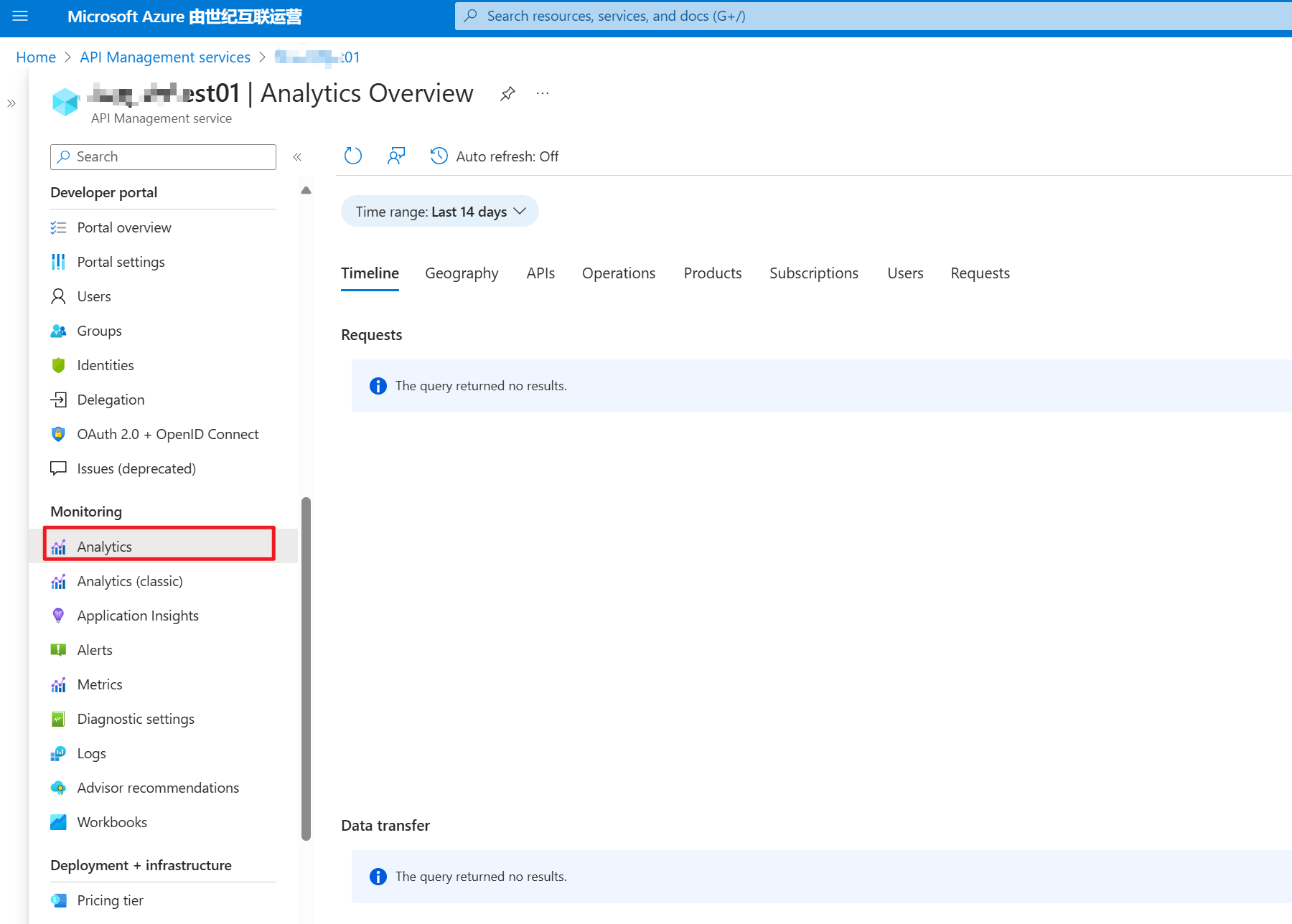
Task: Toggle Auto refresh setting
Action: 495,156
